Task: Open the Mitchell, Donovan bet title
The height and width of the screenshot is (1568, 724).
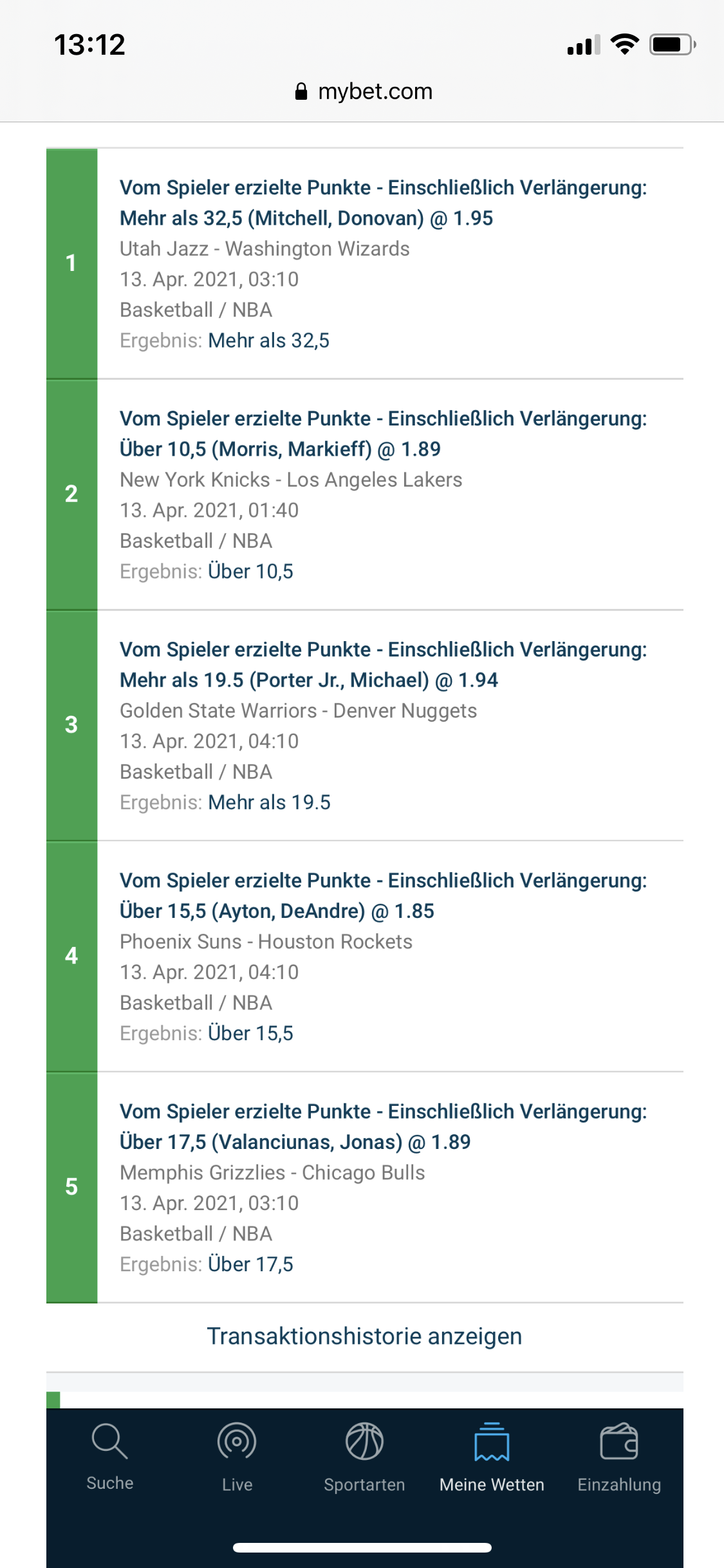Action: point(383,203)
